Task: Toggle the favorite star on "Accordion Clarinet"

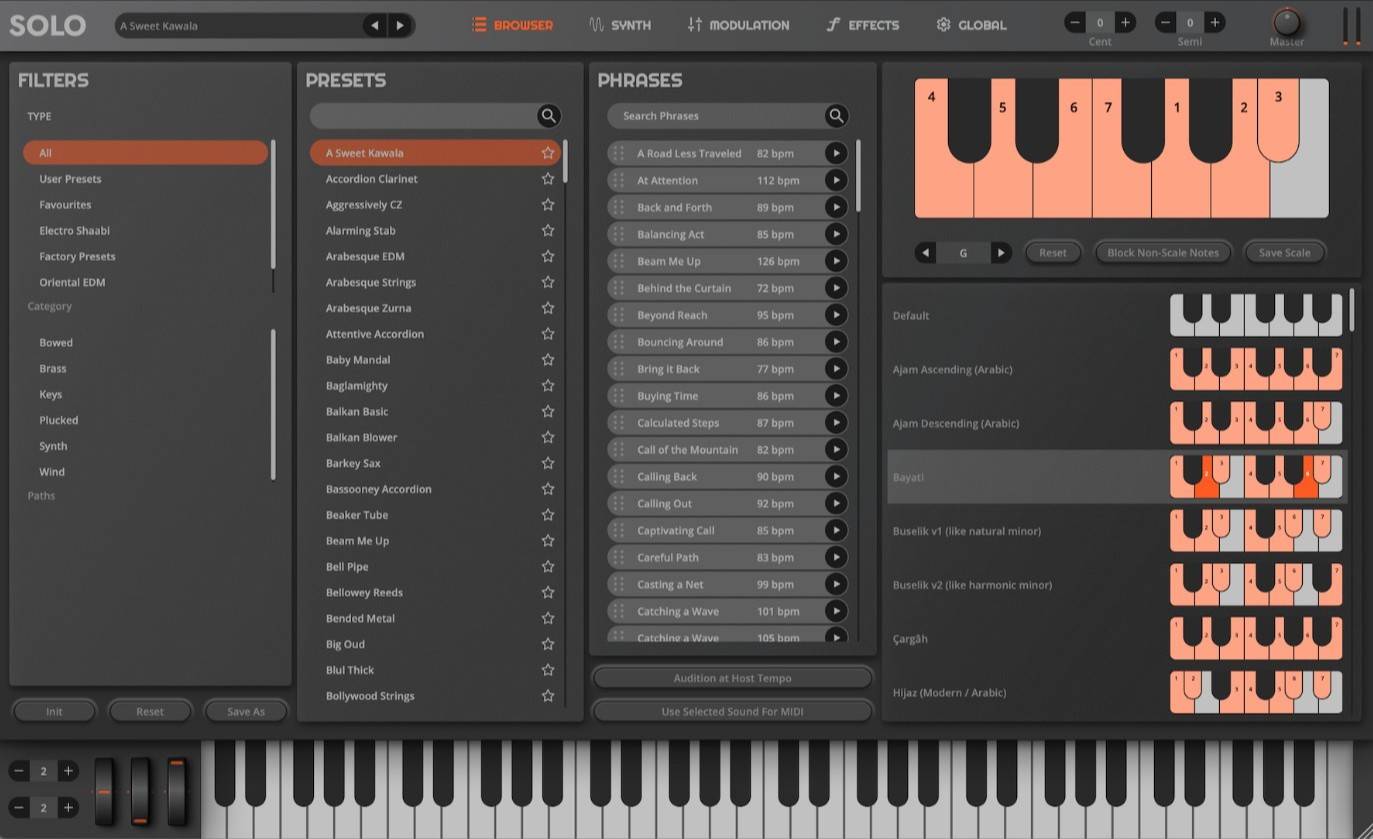Action: 547,178
